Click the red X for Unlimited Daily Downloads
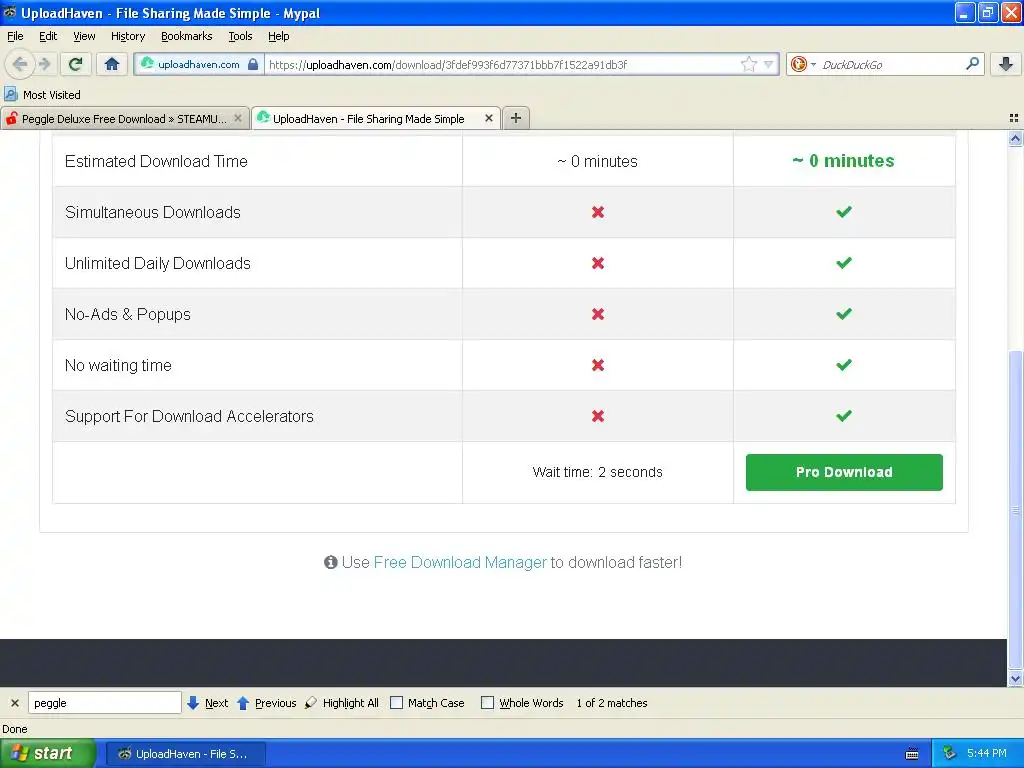Image resolution: width=1024 pixels, height=768 pixels. coord(598,263)
